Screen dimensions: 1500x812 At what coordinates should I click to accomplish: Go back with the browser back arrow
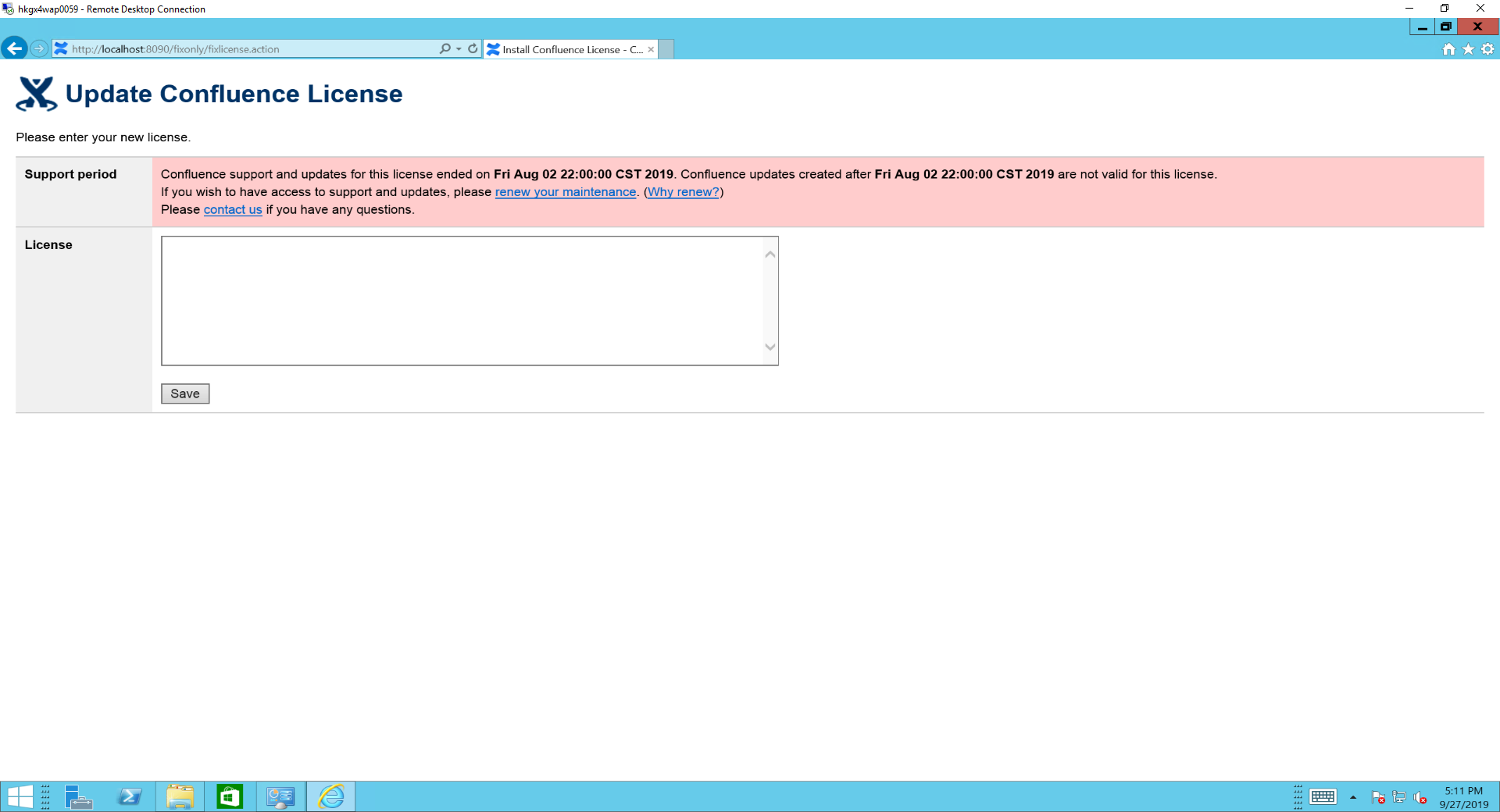tap(14, 48)
